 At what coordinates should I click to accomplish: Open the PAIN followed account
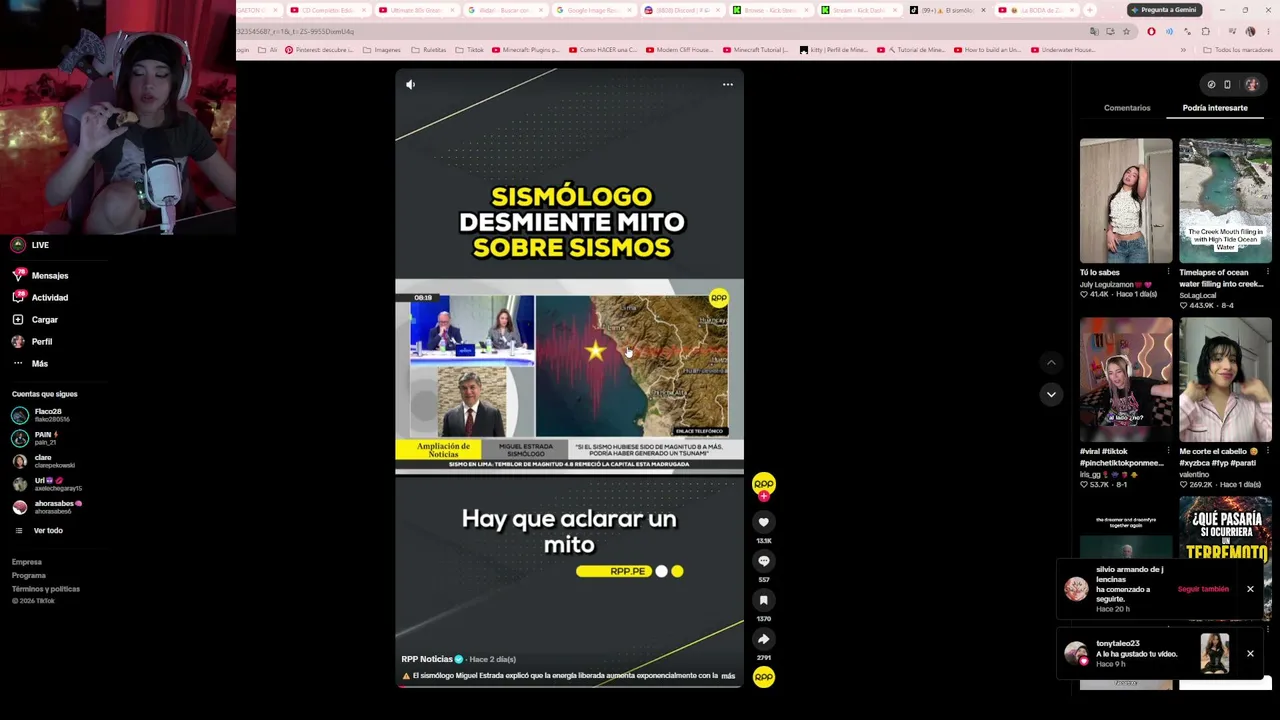pyautogui.click(x=36, y=438)
